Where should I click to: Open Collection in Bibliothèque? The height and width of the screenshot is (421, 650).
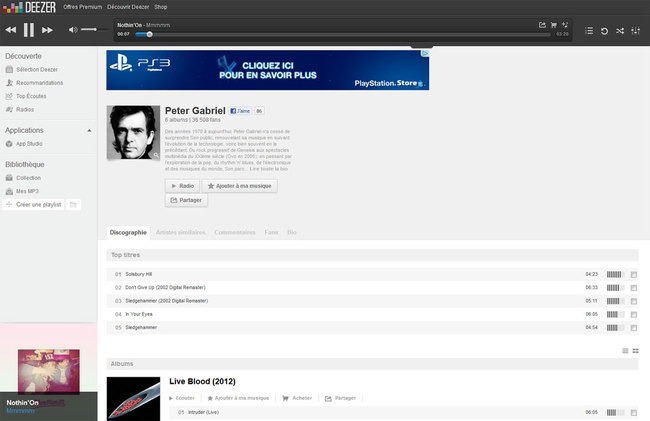(x=28, y=178)
